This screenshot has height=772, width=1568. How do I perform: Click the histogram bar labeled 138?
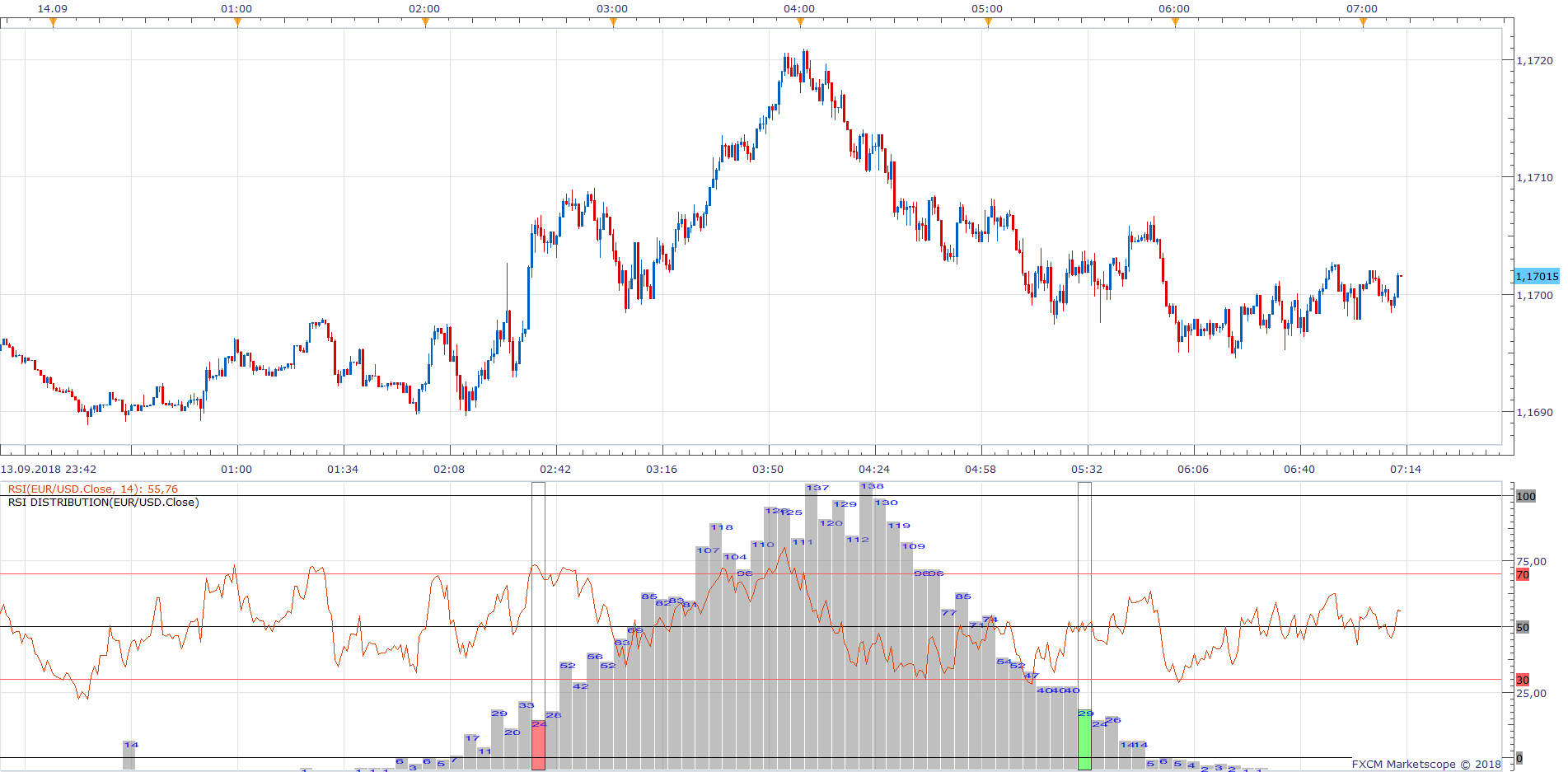coord(866,627)
